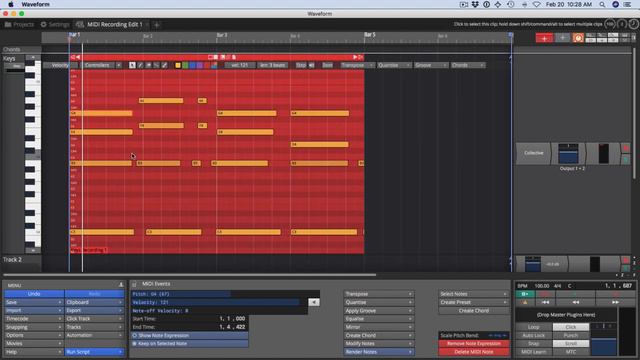Open the Apple menu

point(11,4)
